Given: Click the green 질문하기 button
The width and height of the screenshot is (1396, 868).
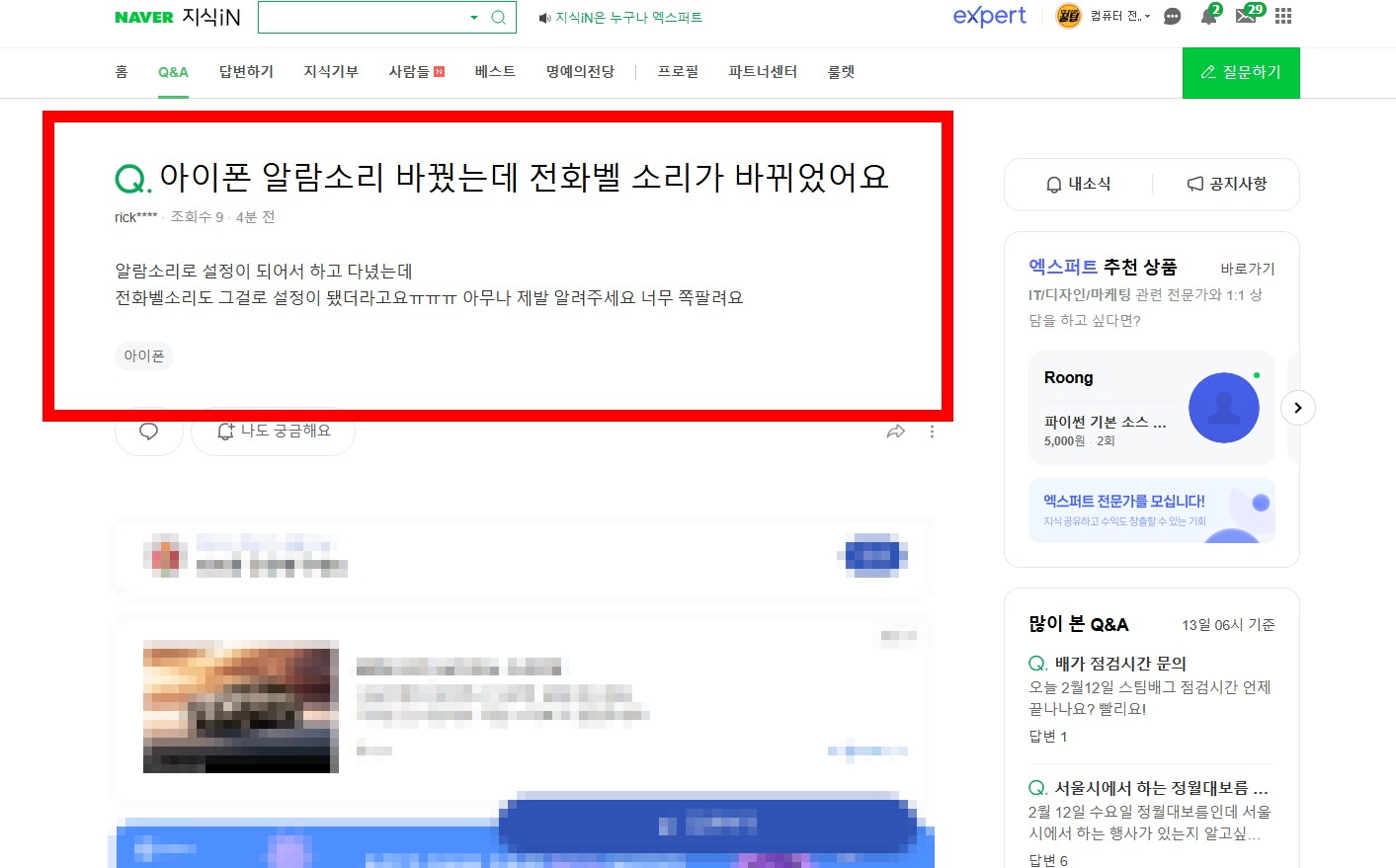Looking at the screenshot, I should 1241,72.
